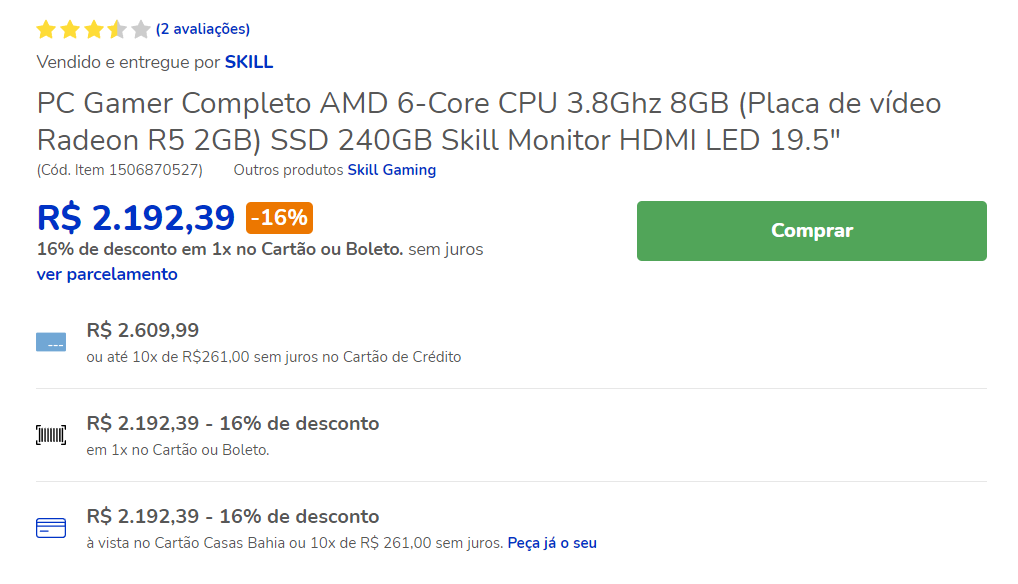Click the blue credit card payment icon
Image resolution: width=1018 pixels, height=584 pixels.
(x=51, y=342)
